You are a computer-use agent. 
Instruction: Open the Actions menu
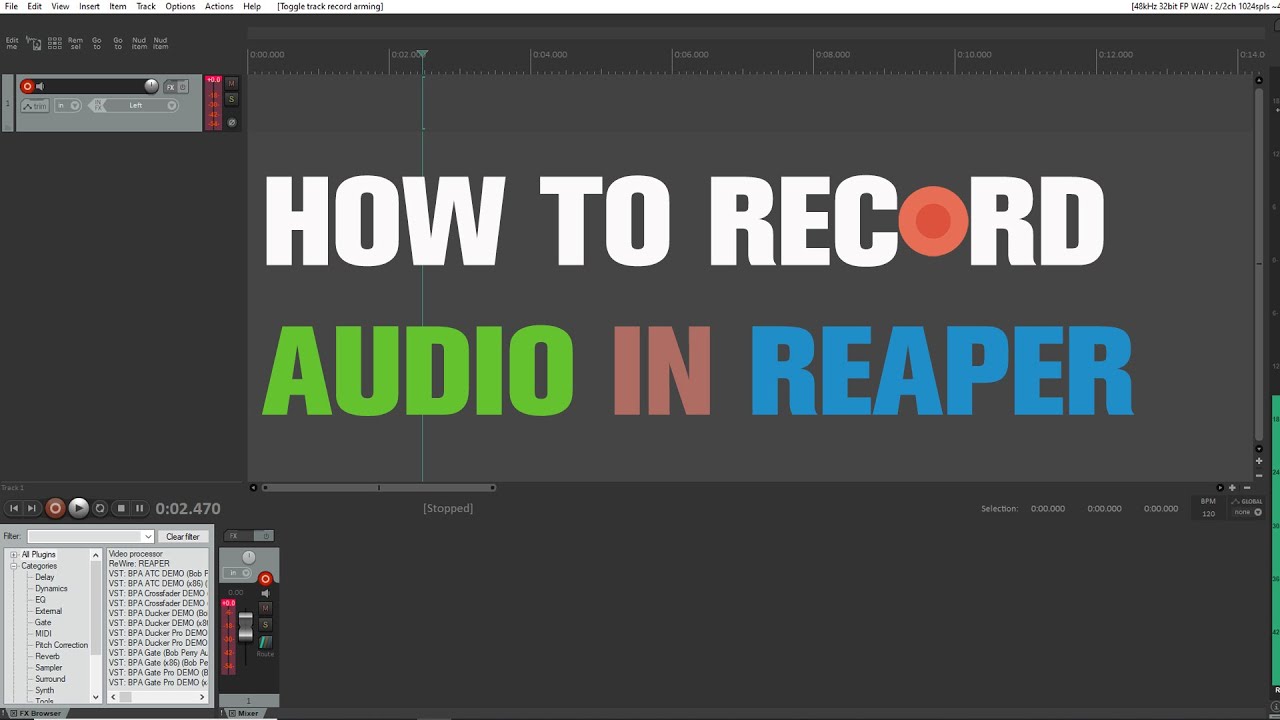[219, 6]
